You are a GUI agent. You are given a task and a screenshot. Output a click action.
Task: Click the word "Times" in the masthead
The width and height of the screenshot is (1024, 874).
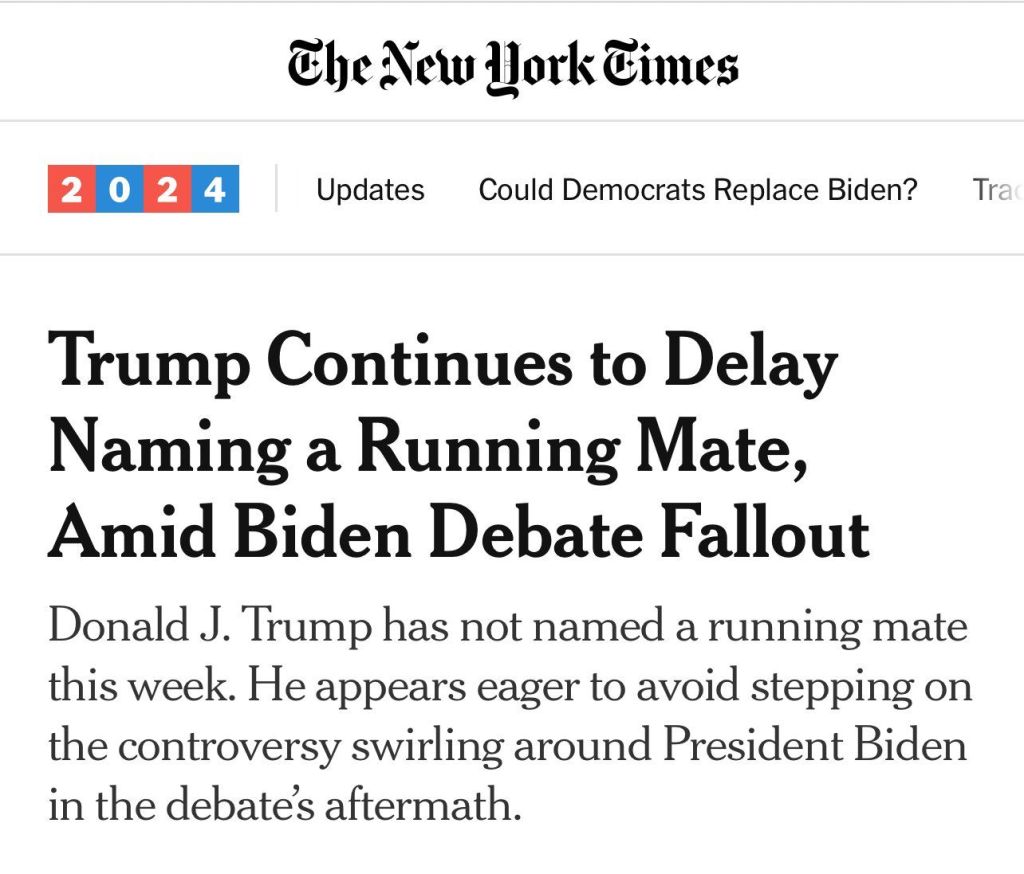673,65
